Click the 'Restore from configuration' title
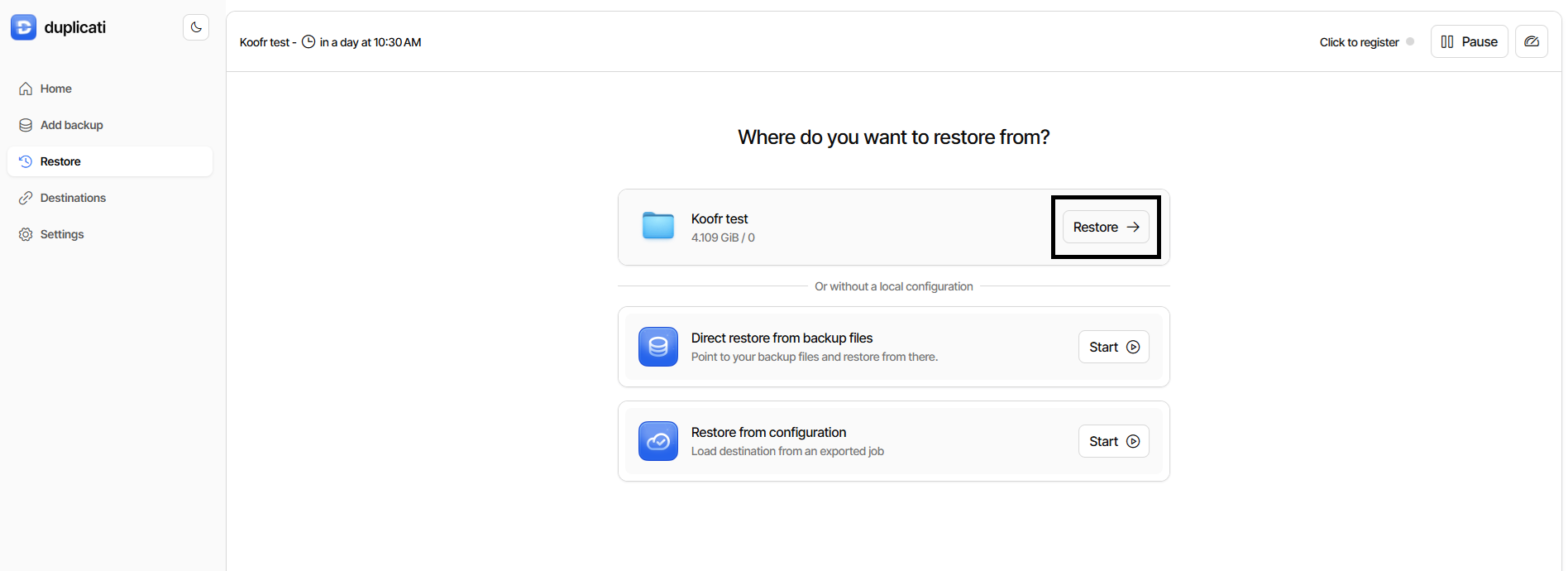This screenshot has height=571, width=1568. (768, 432)
